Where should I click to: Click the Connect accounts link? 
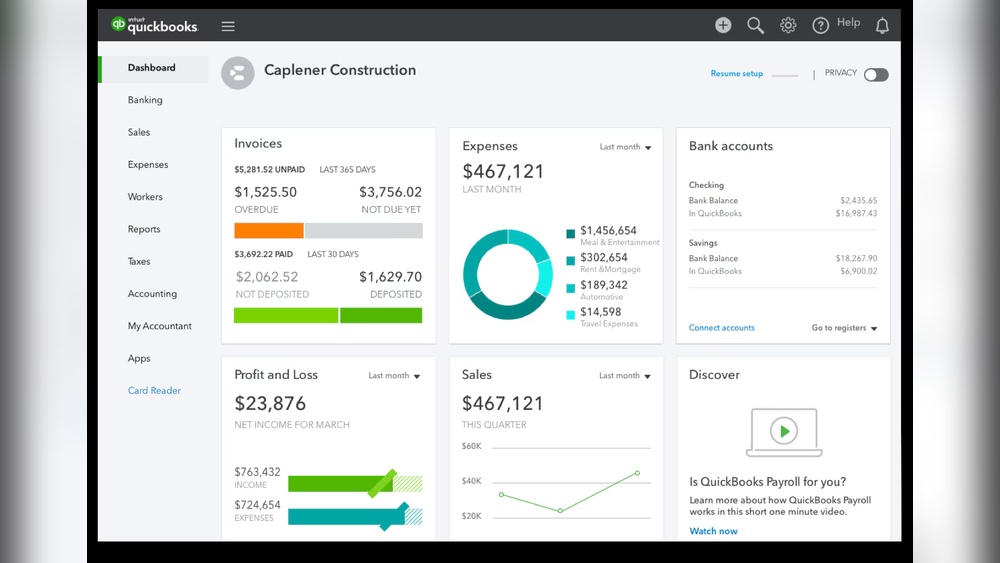click(721, 328)
